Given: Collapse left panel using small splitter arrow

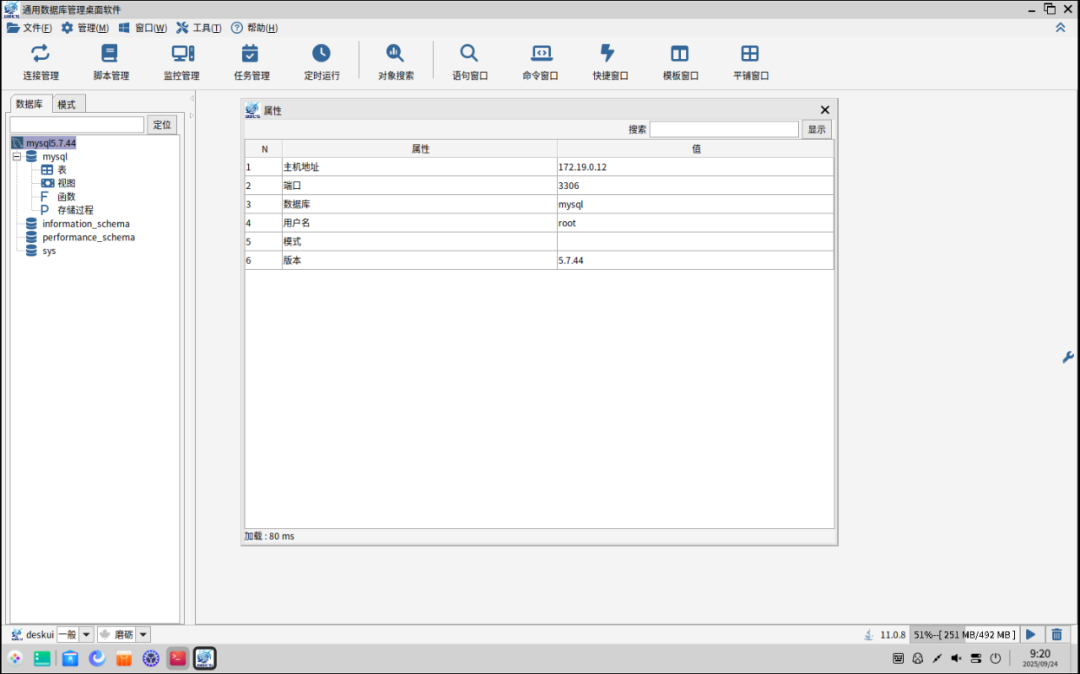Looking at the screenshot, I should (x=191, y=98).
